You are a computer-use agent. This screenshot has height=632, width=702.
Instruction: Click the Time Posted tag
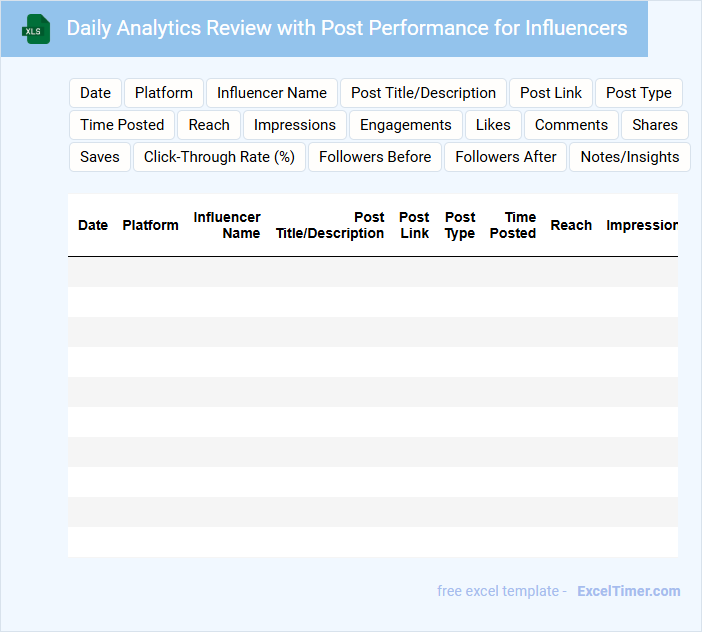click(122, 125)
